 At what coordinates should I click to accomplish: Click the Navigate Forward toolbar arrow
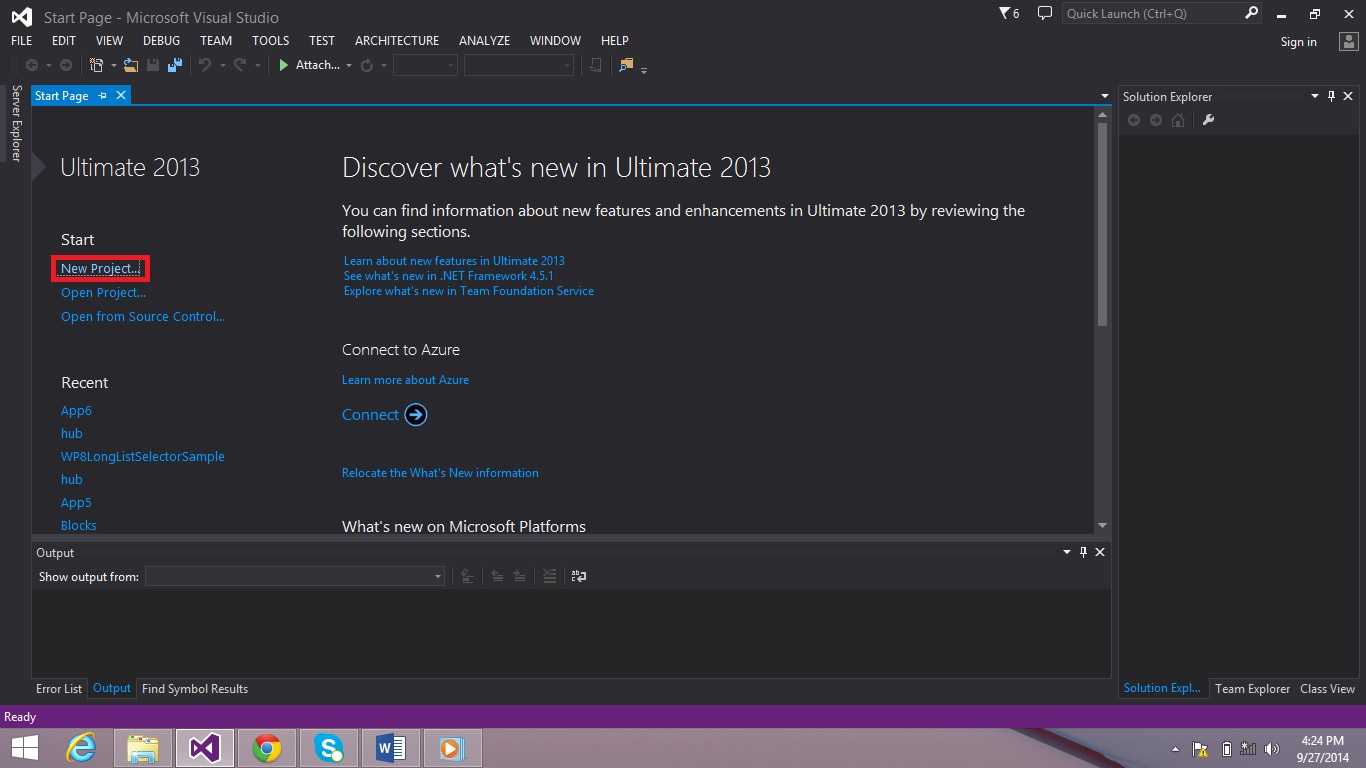point(66,65)
